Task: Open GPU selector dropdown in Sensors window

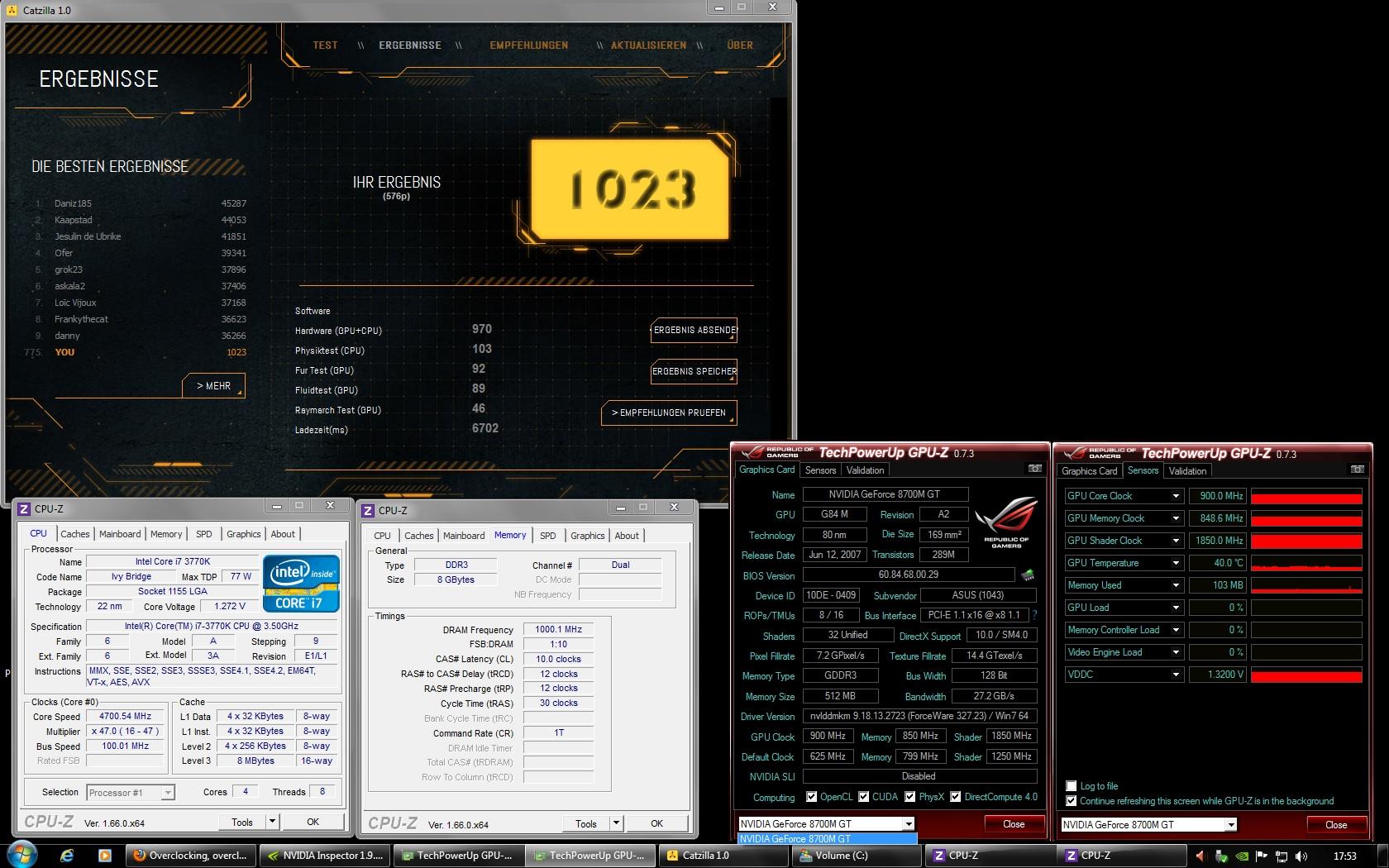Action: 1231,824
